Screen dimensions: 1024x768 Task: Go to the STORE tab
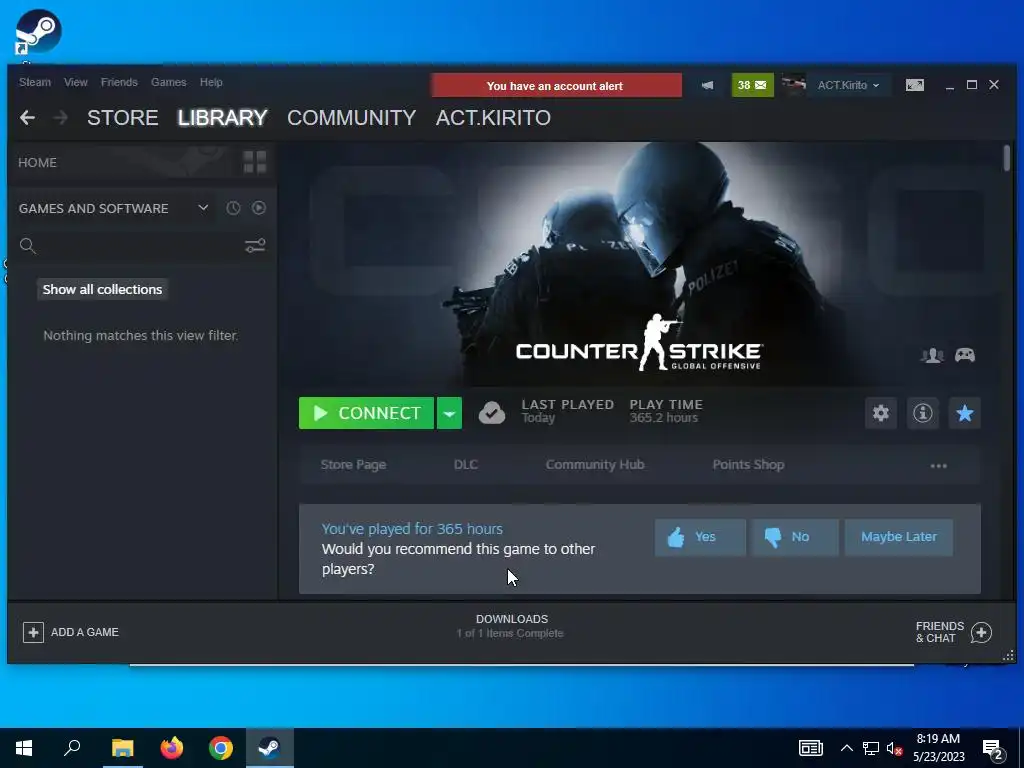click(x=123, y=118)
